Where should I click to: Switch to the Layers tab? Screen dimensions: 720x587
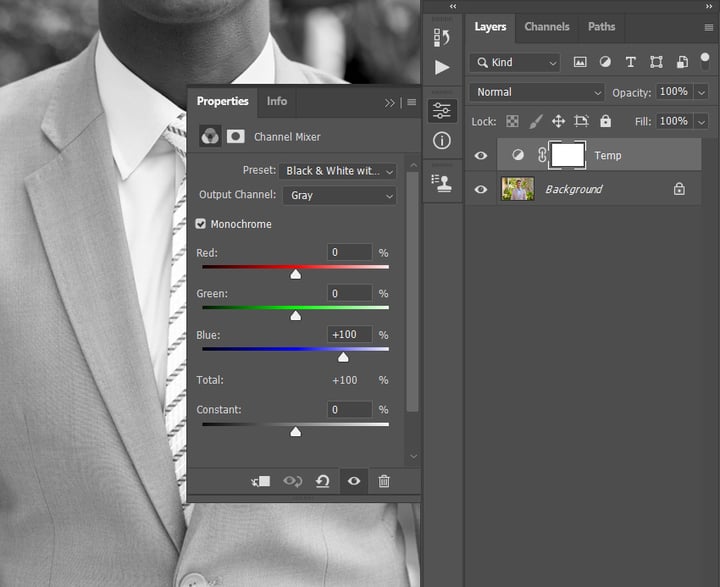click(490, 27)
